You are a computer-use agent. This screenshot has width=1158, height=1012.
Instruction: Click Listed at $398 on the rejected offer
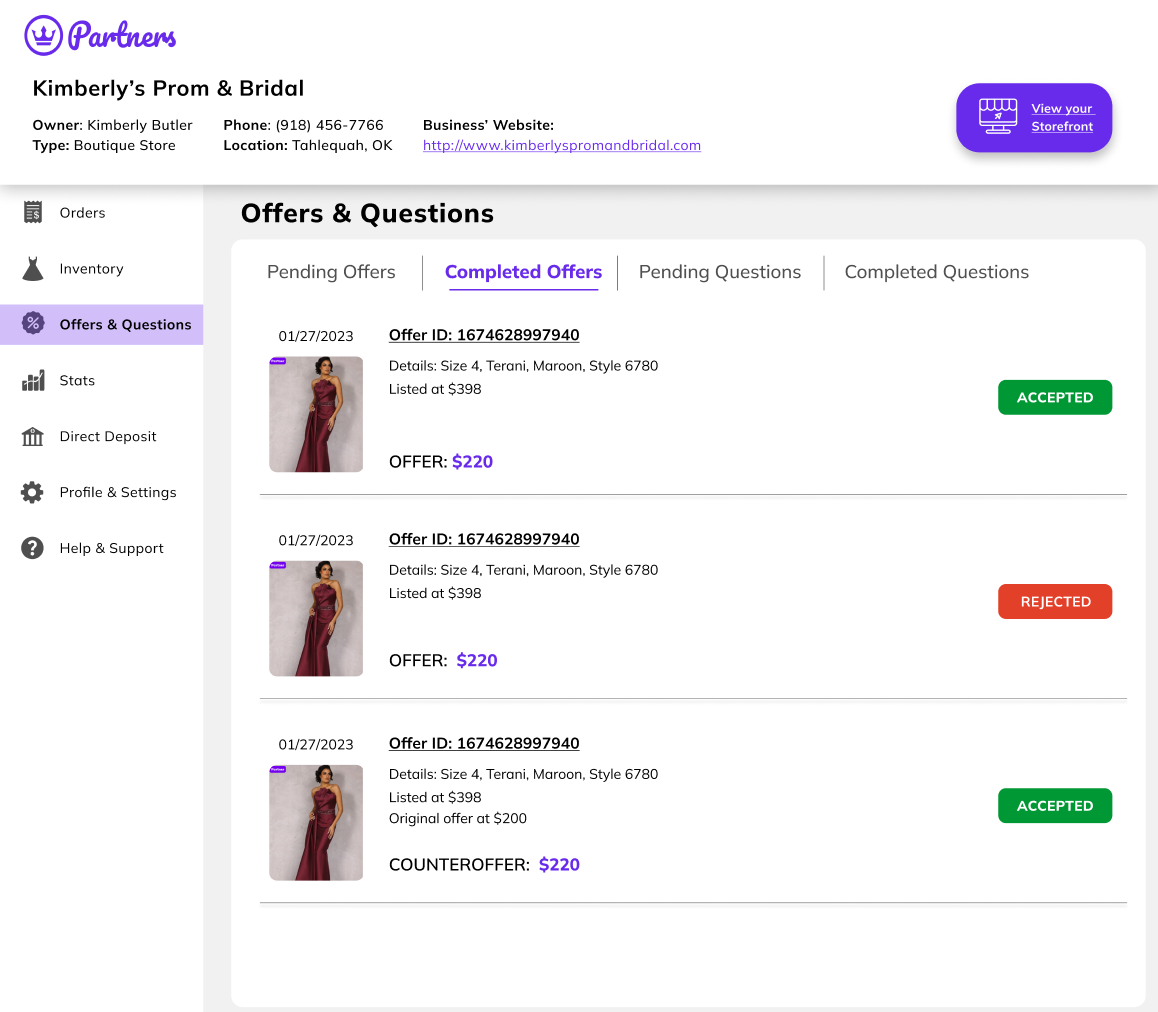(435, 593)
